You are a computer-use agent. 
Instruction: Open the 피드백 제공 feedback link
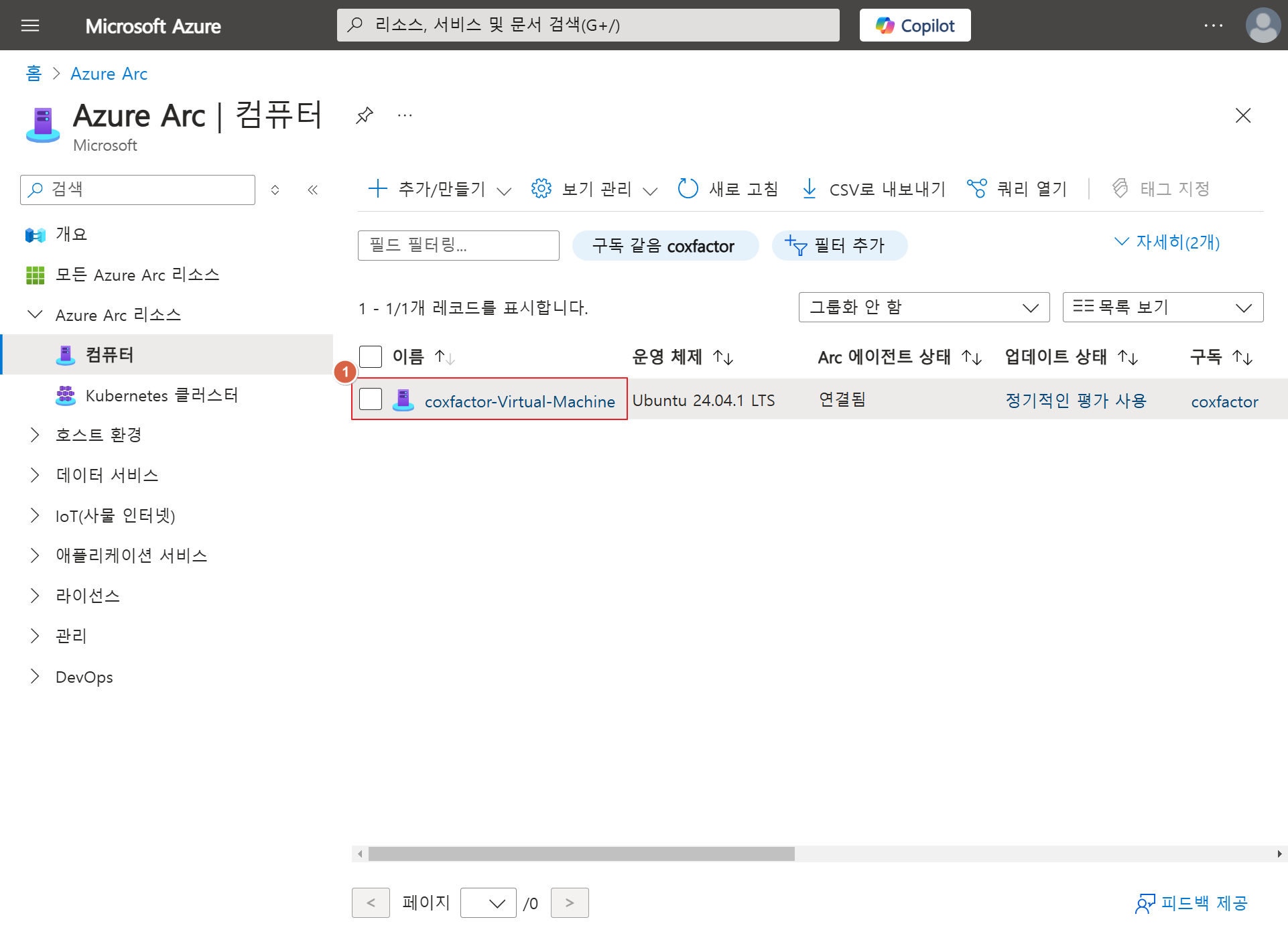[1192, 903]
